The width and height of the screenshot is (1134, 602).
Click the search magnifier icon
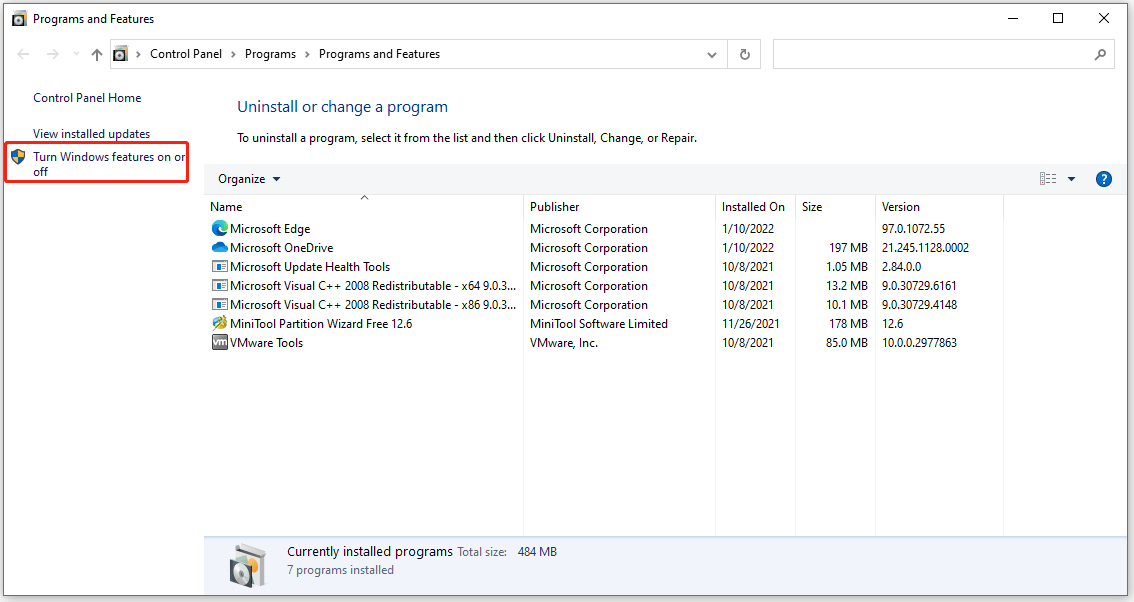(1100, 54)
